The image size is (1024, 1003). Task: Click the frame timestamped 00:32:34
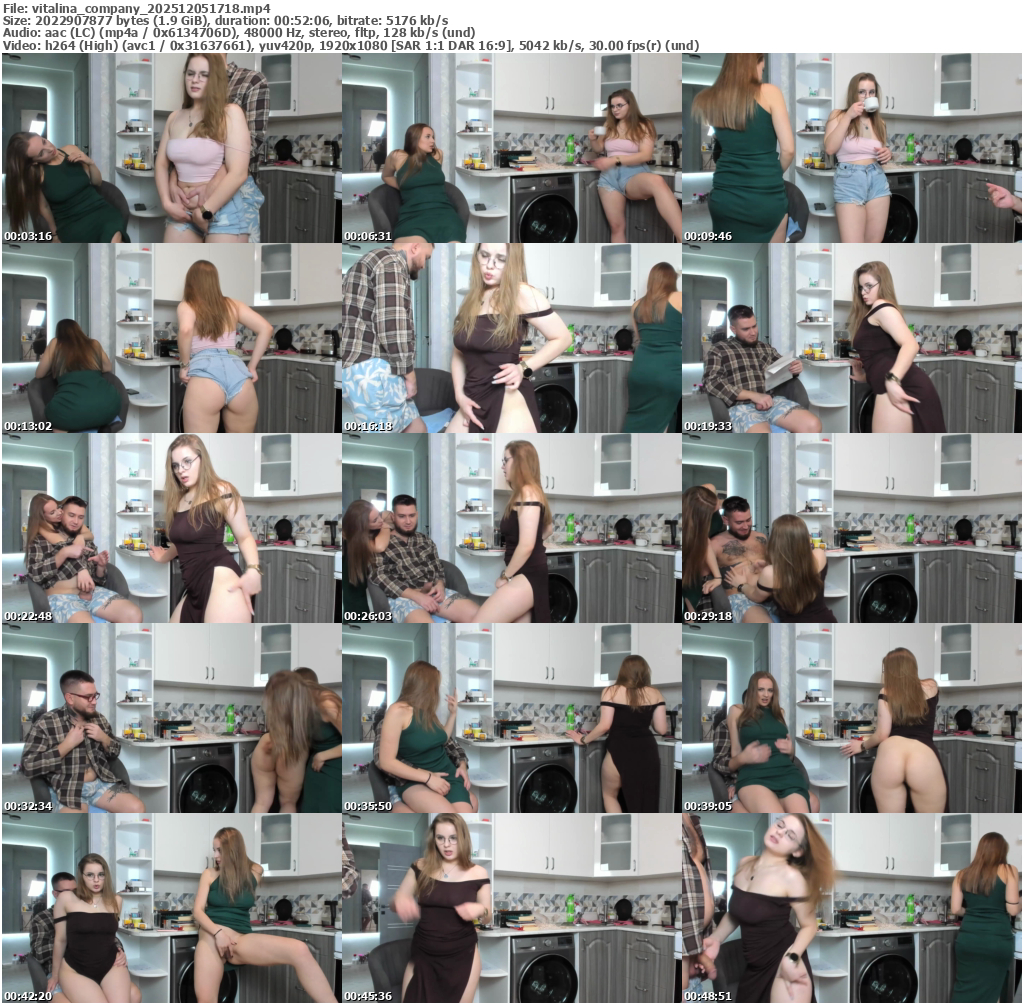coord(171,718)
